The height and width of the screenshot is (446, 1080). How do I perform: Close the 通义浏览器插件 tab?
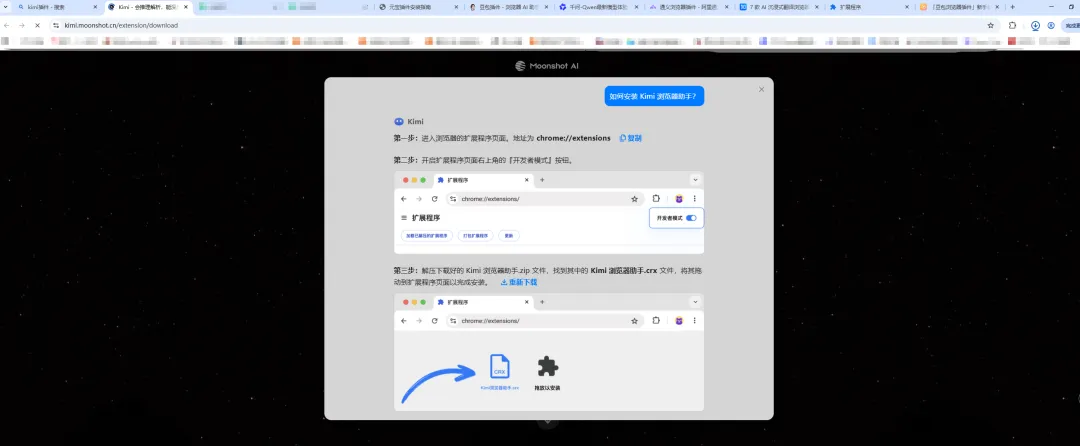[x=727, y=7]
